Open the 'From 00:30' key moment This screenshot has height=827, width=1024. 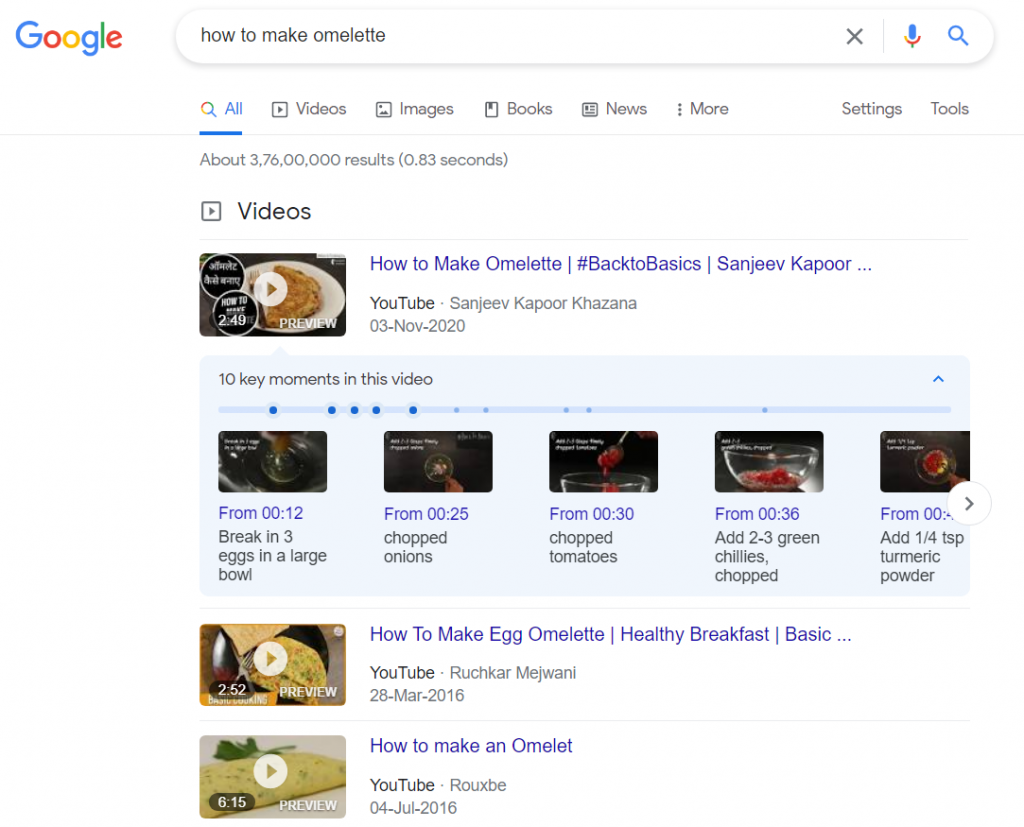[592, 515]
